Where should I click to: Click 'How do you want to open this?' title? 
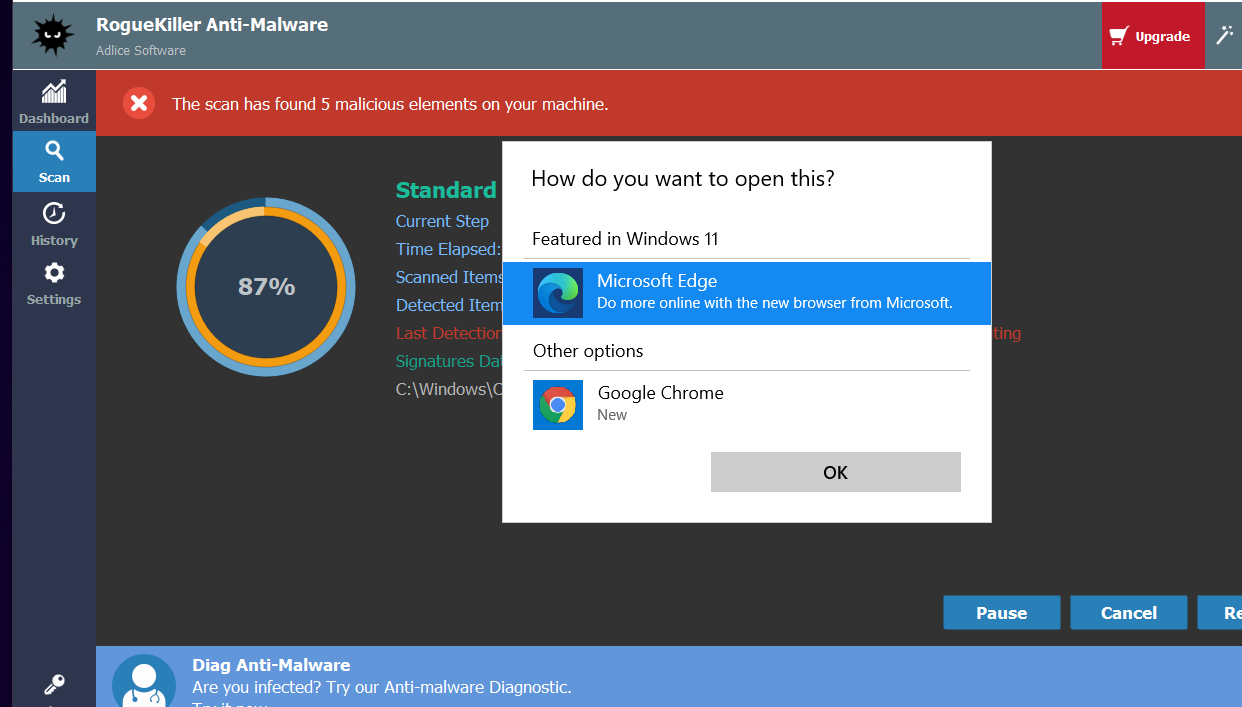[x=683, y=179]
